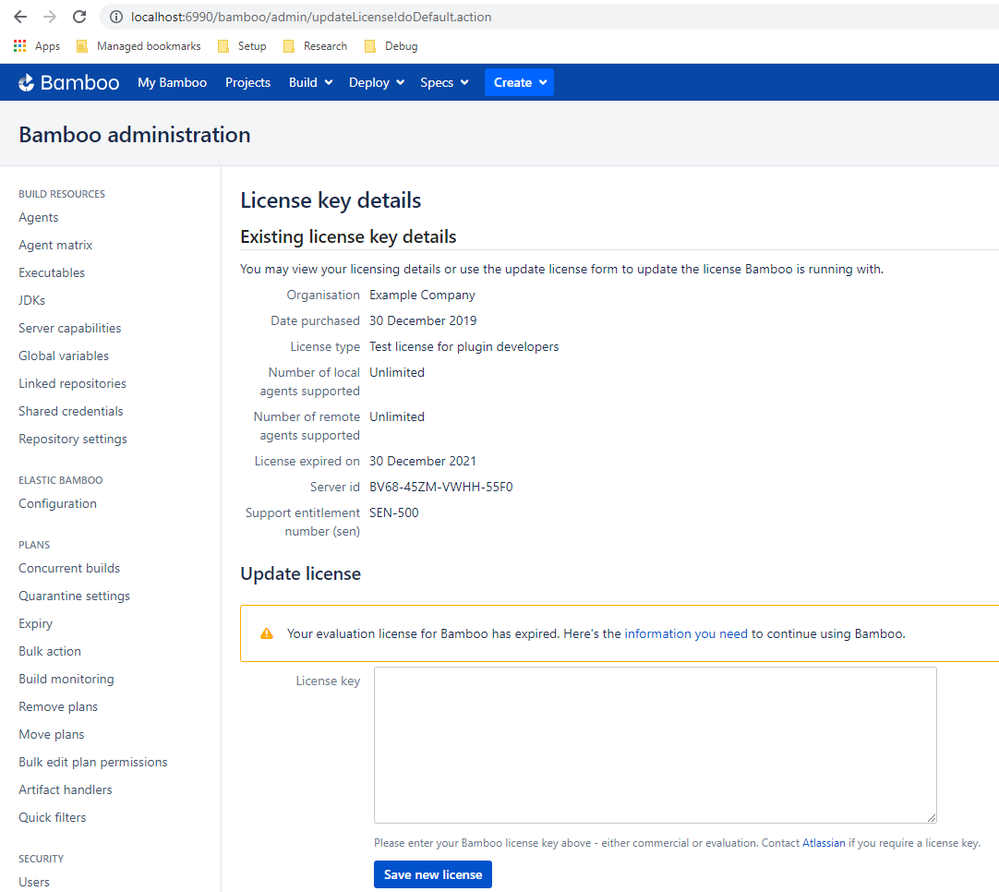The height and width of the screenshot is (892, 999).
Task: Open the Setup bookmark folder
Action: pos(242,46)
